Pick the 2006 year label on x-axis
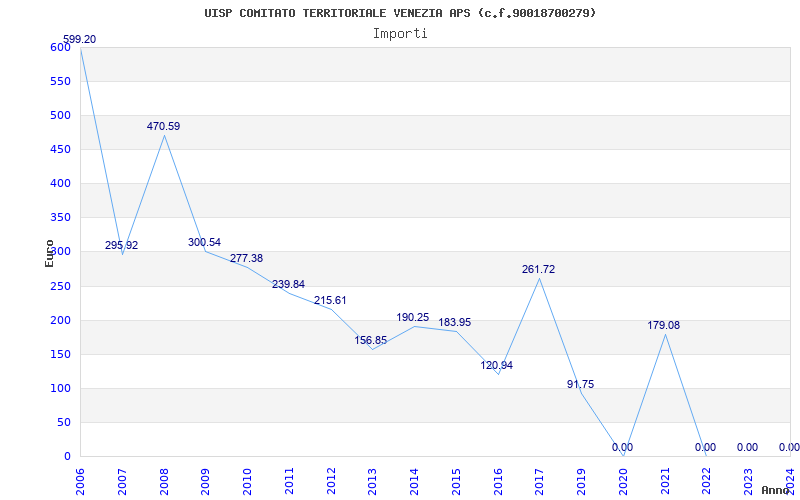 tap(81, 481)
